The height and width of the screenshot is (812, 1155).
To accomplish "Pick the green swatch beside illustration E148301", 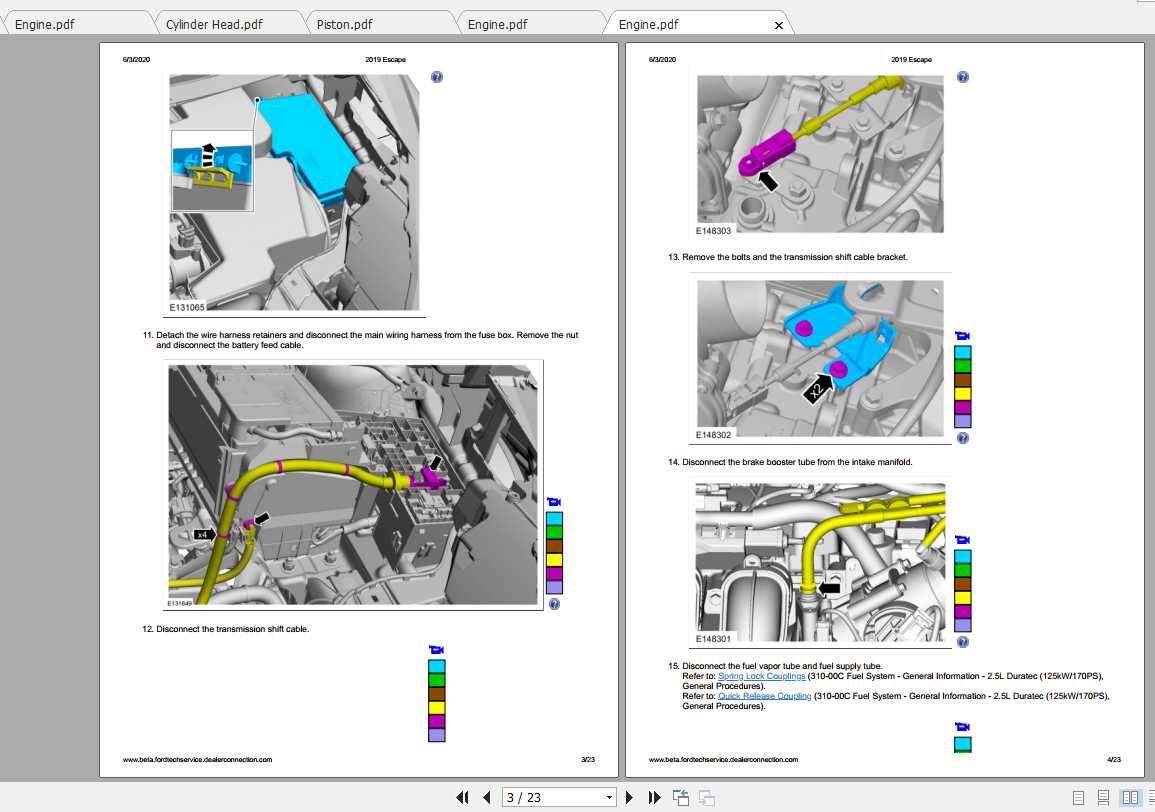I will click(x=963, y=570).
